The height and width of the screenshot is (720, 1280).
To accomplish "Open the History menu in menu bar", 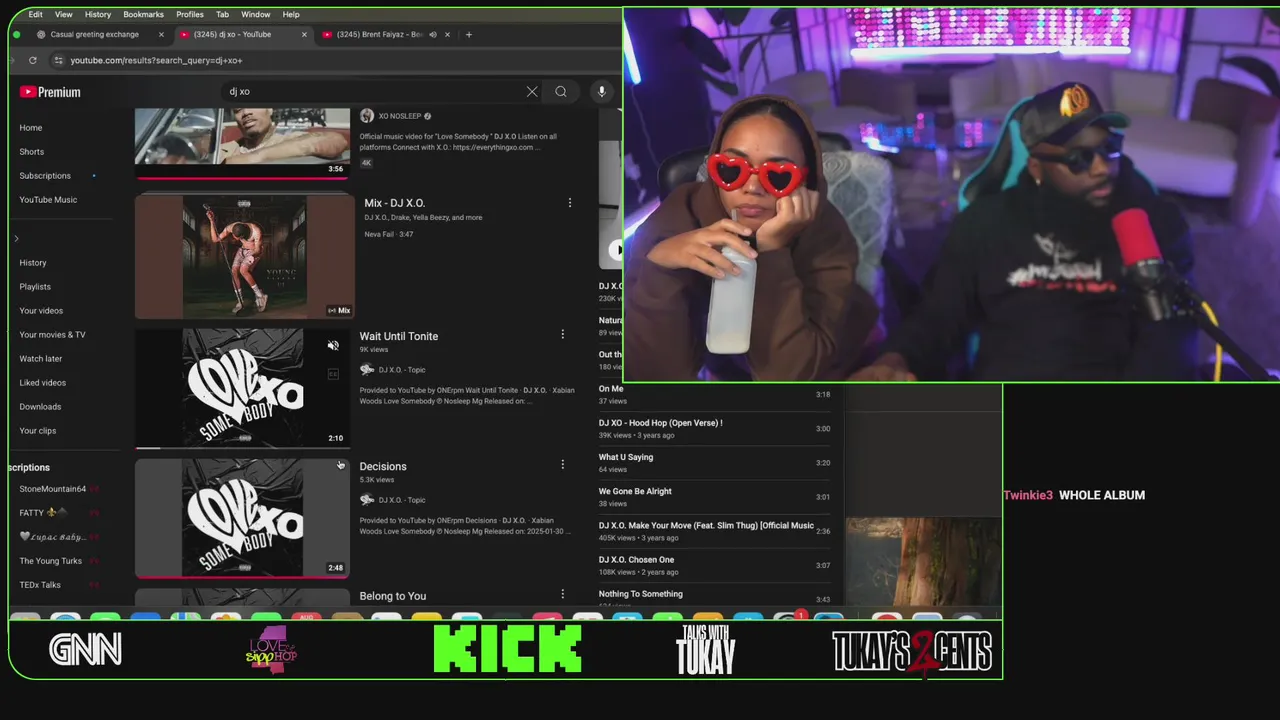I will click(98, 14).
